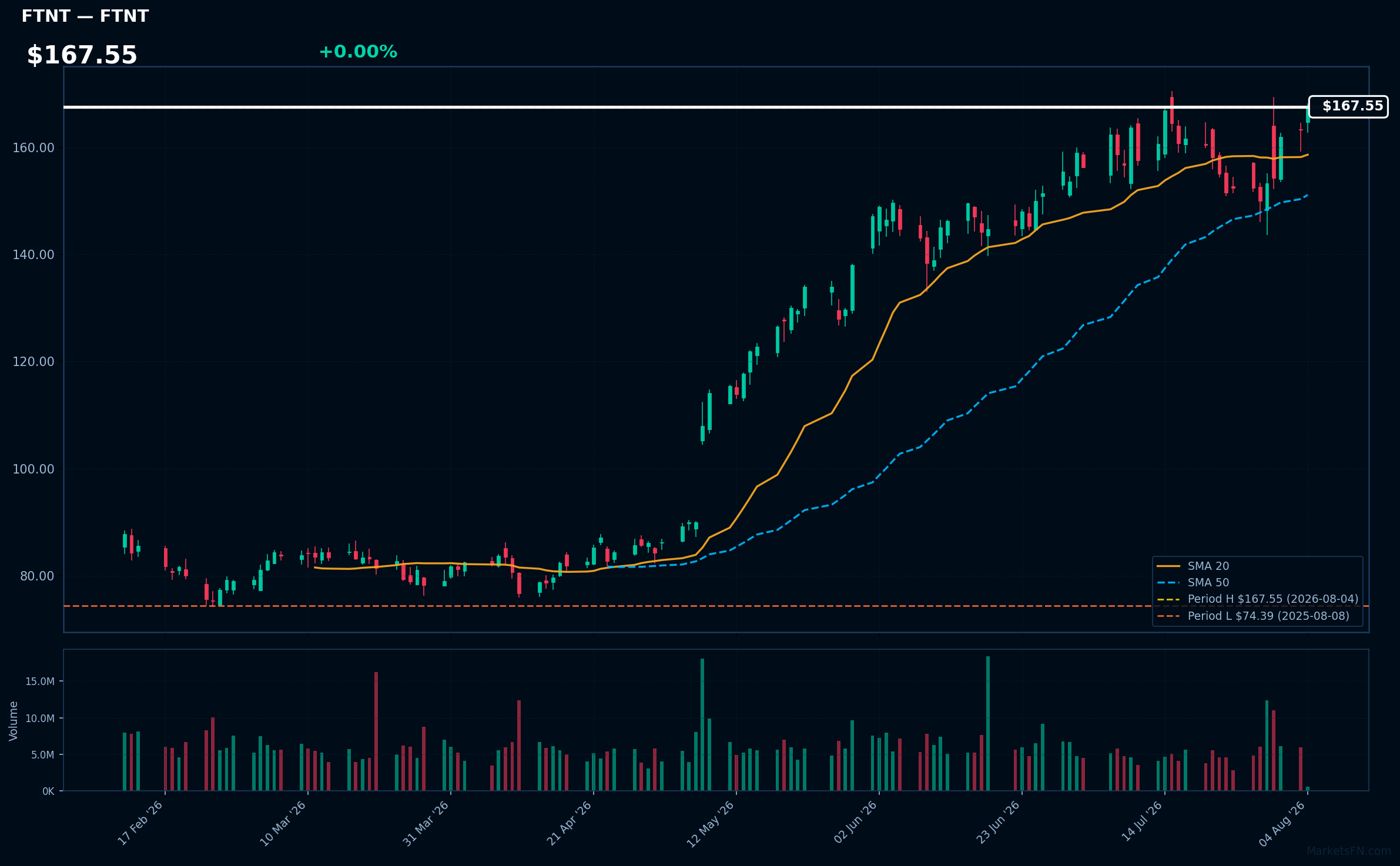
Task: Click the 160.00 price axis label
Action: [34, 147]
